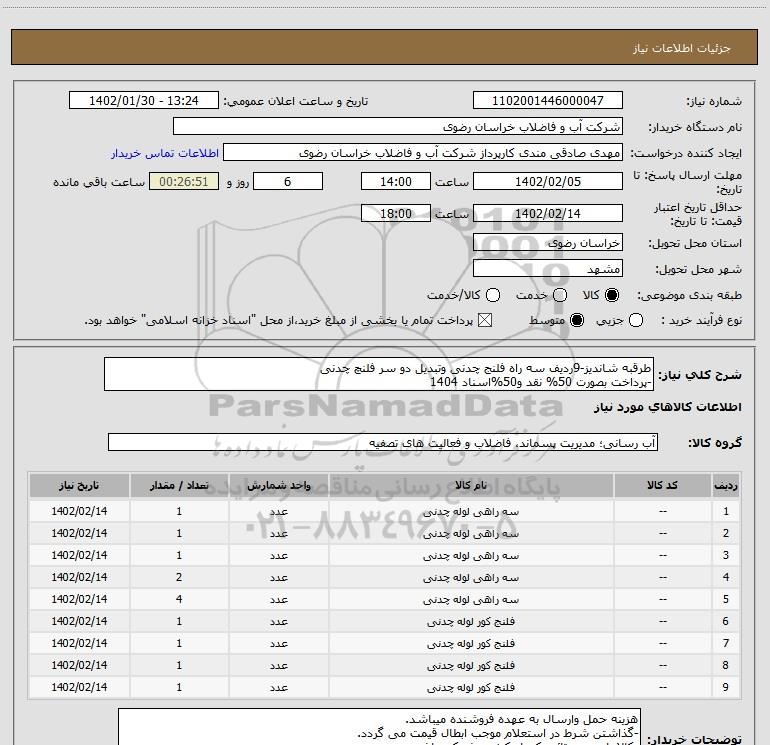Select row 2 item سه راهی لوله چدنی
The image size is (770, 745).
point(470,533)
